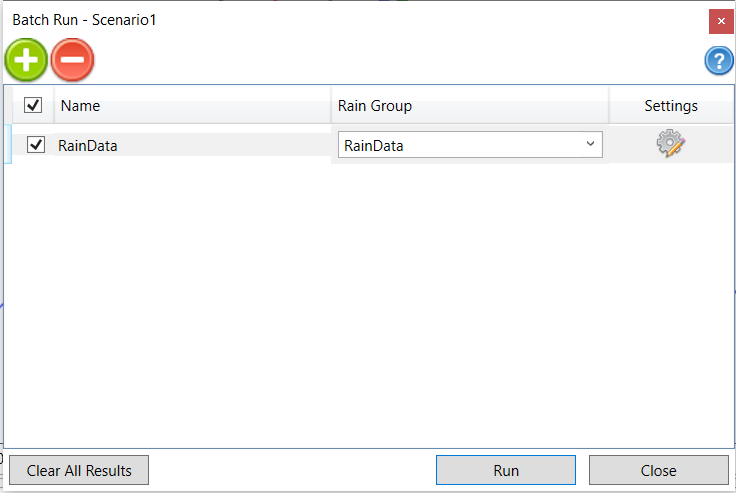Toggle the select-all checkbox in the header
This screenshot has width=736, height=493.
[33, 105]
